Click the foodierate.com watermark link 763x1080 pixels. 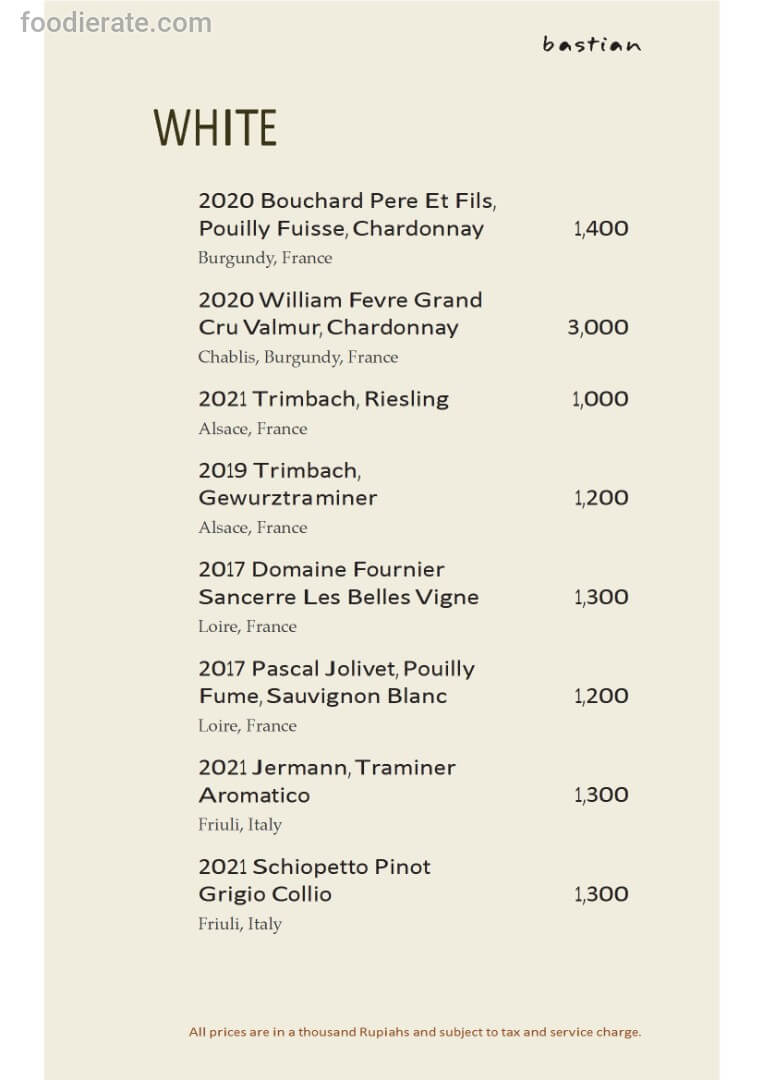tap(116, 21)
